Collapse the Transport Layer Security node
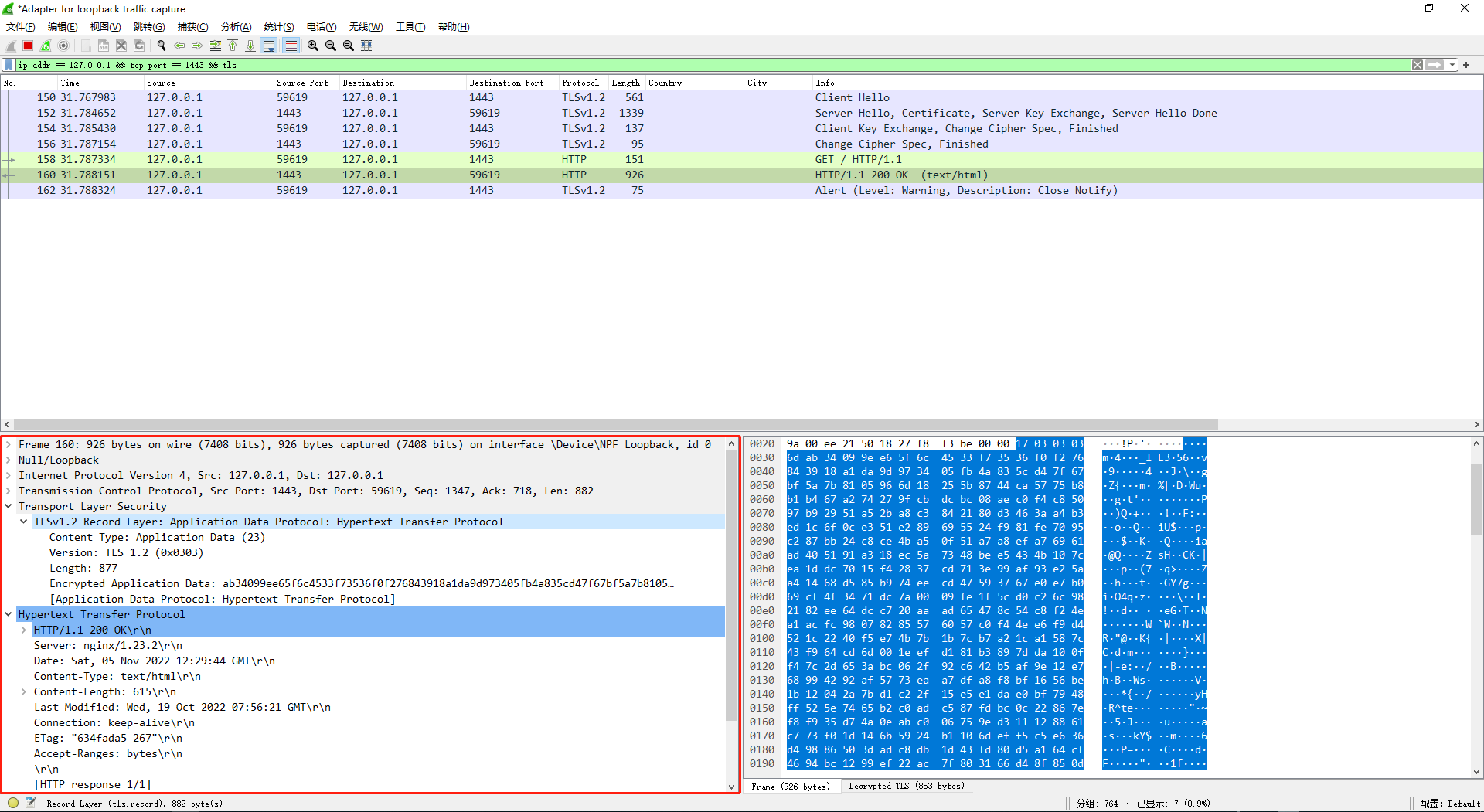The height and width of the screenshot is (812, 1484). (x=9, y=506)
